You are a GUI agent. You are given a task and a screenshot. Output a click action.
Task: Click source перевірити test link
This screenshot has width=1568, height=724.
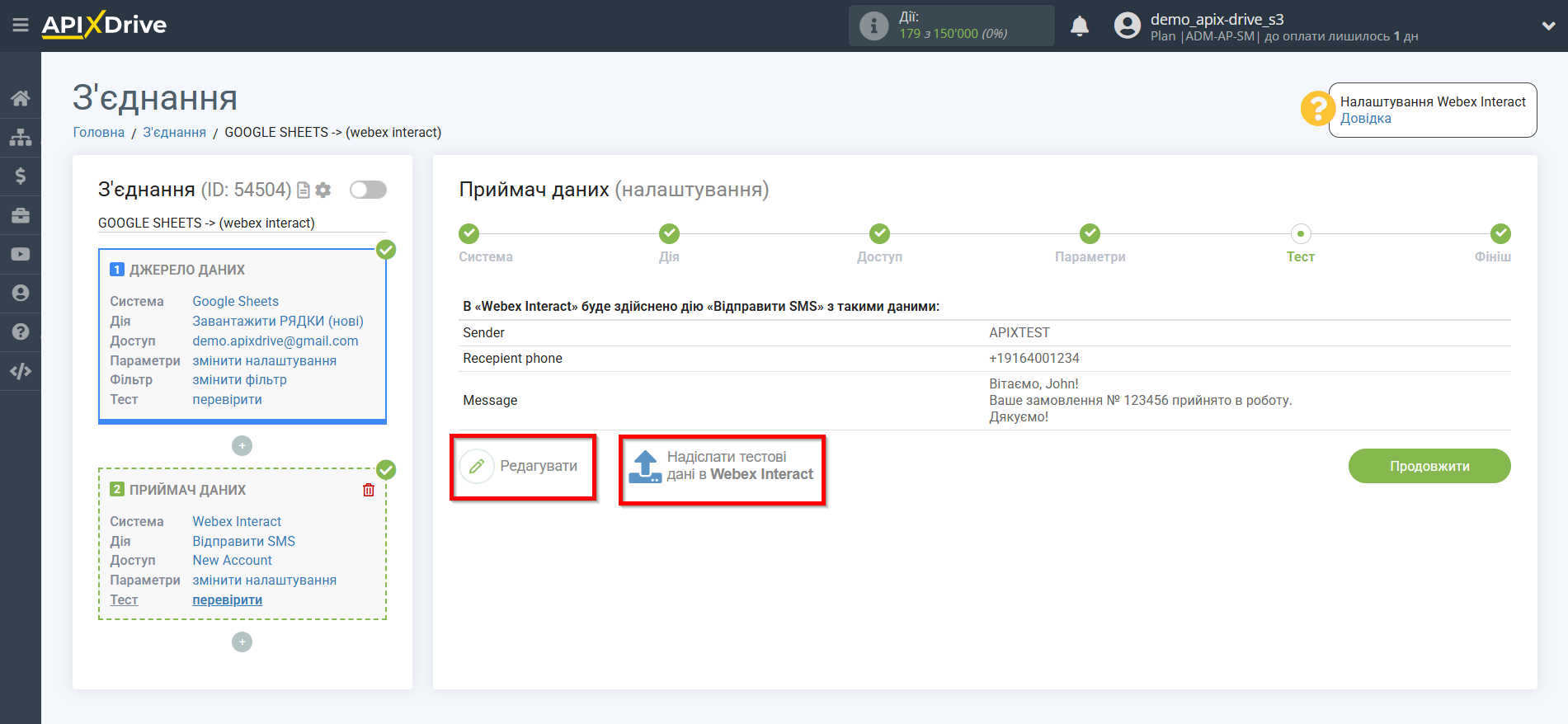pos(228,400)
